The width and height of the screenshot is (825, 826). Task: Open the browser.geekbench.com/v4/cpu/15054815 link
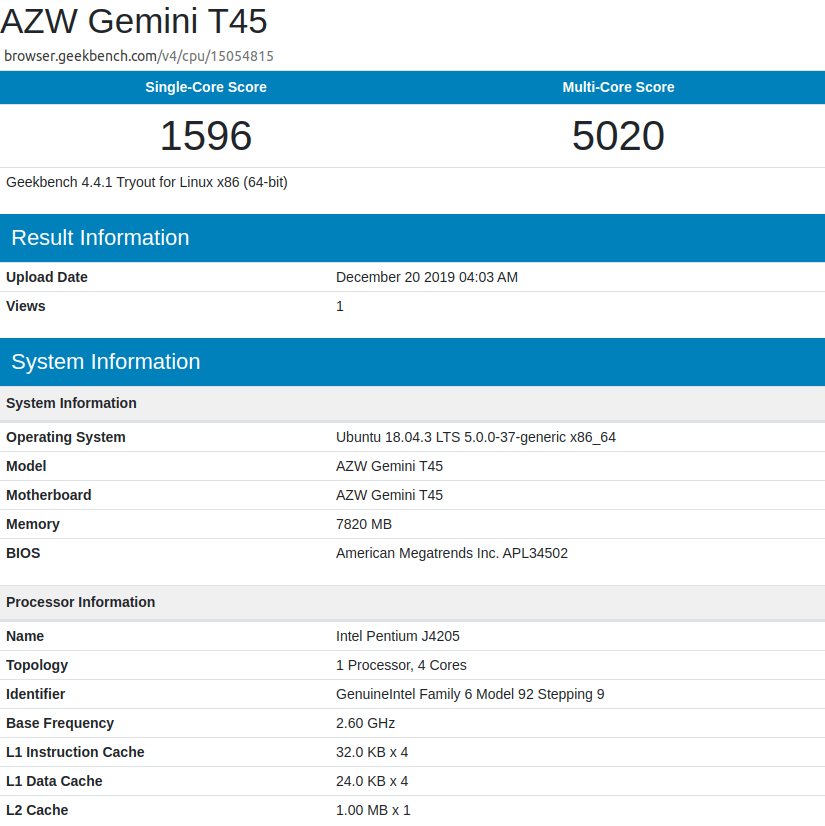[139, 56]
